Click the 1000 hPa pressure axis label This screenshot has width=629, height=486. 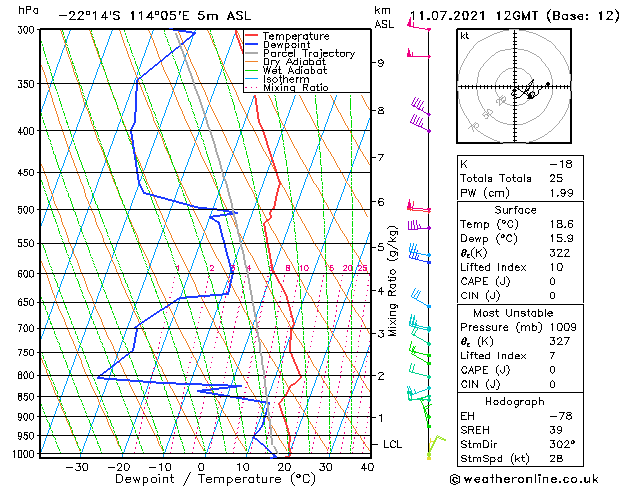coord(24,454)
